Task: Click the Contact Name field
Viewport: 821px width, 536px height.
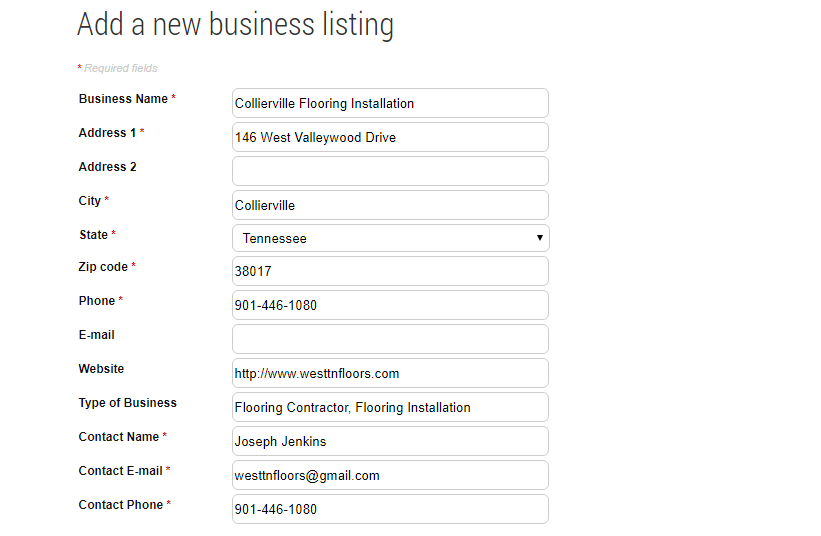Action: pyautogui.click(x=391, y=441)
